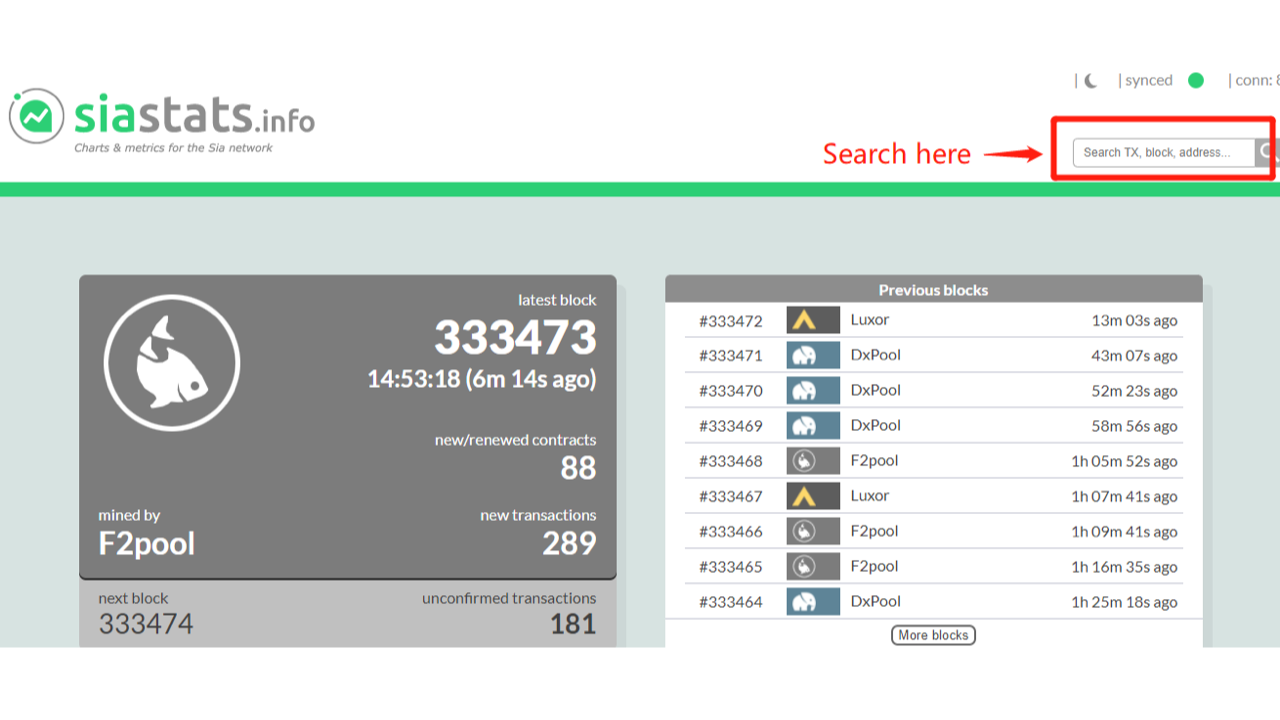Click Luxor icon in row #333472
The width and height of the screenshot is (1280, 720).
(x=813, y=320)
